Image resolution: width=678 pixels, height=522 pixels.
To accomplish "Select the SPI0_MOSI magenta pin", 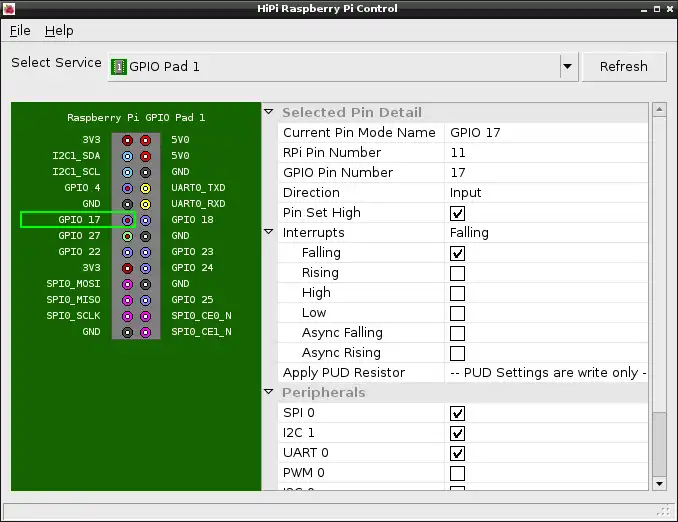I will pos(127,284).
